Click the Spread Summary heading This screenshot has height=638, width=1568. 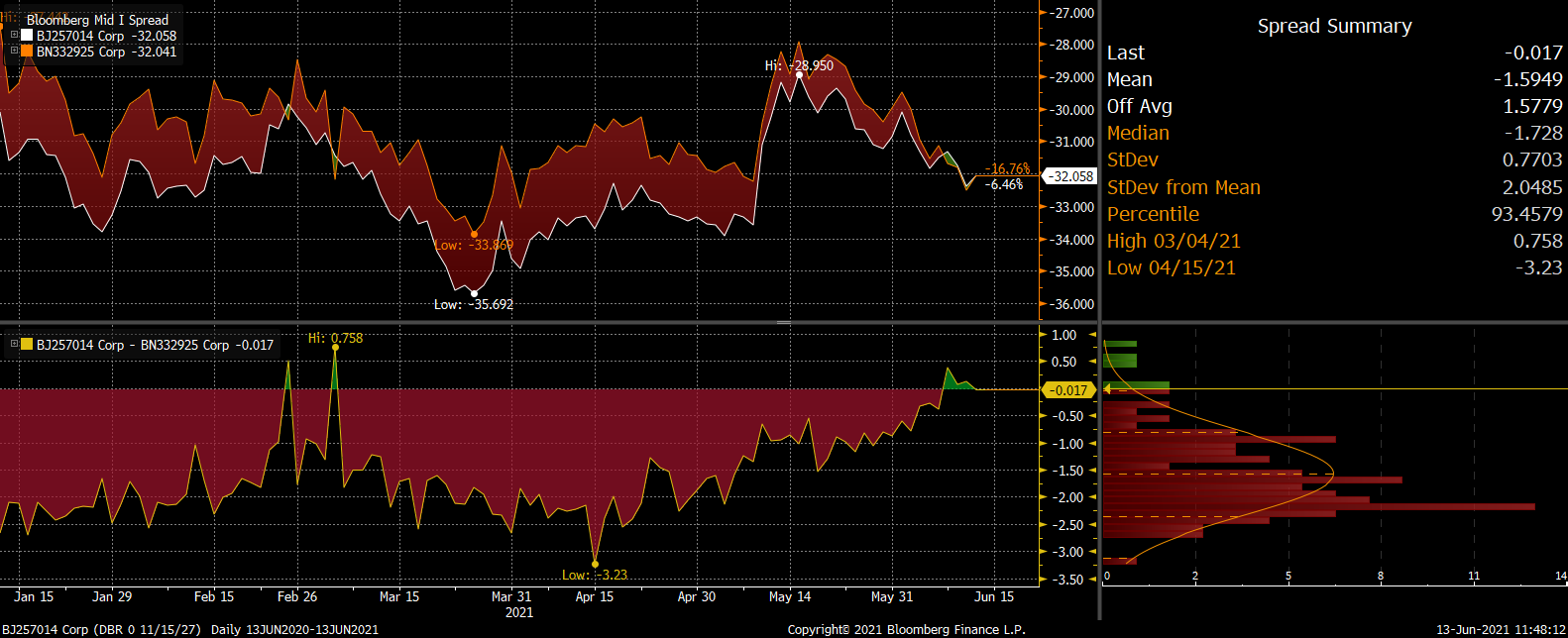[x=1334, y=27]
